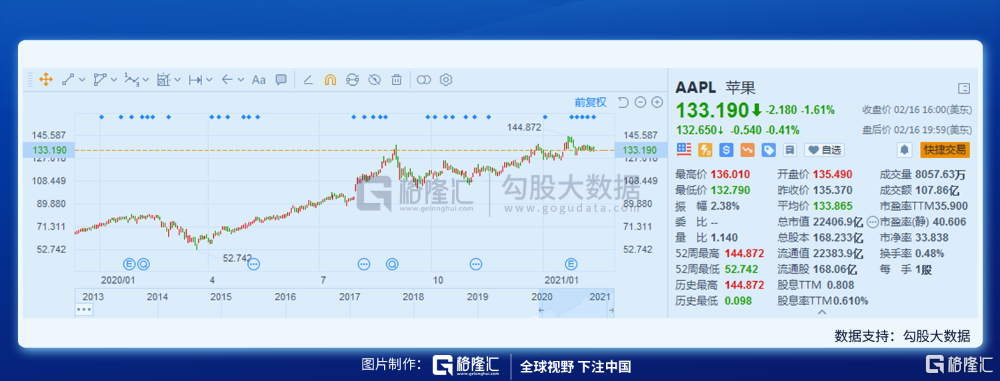Viewport: 1000px width, 381px height.
Task: Toggle the orange magnet snap mode
Action: coord(330,80)
